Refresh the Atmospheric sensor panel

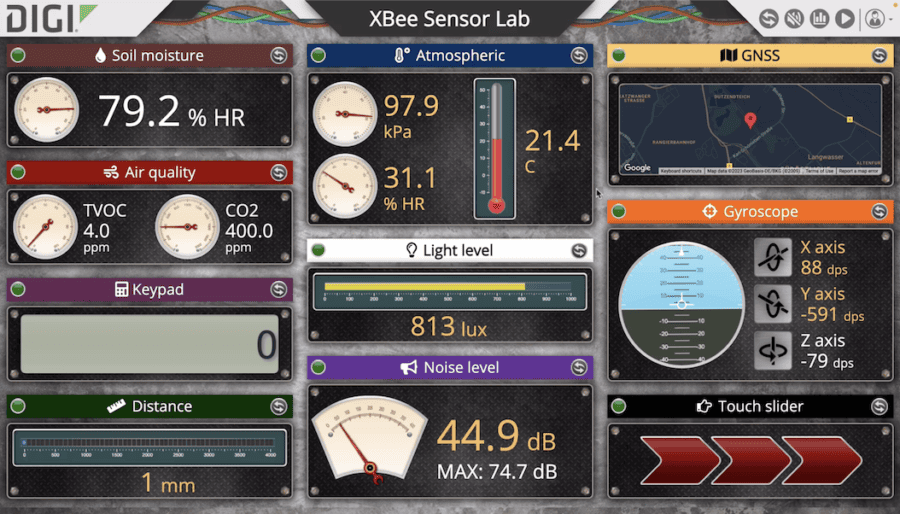pyautogui.click(x=578, y=56)
